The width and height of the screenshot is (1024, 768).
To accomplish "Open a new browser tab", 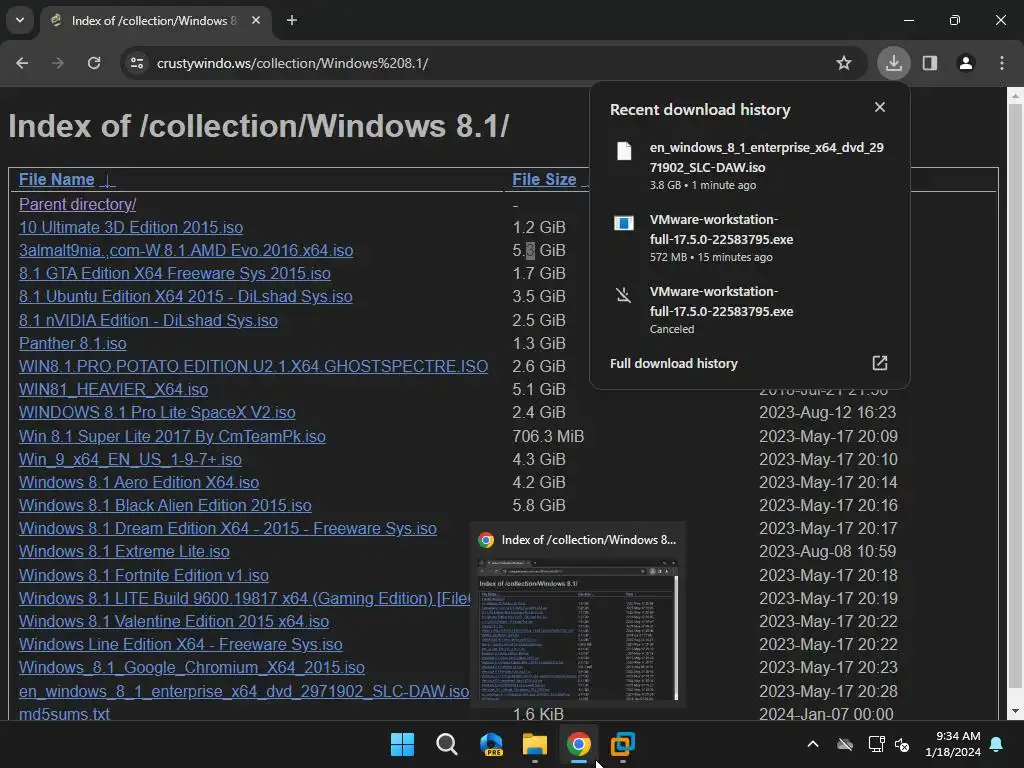I will (292, 20).
